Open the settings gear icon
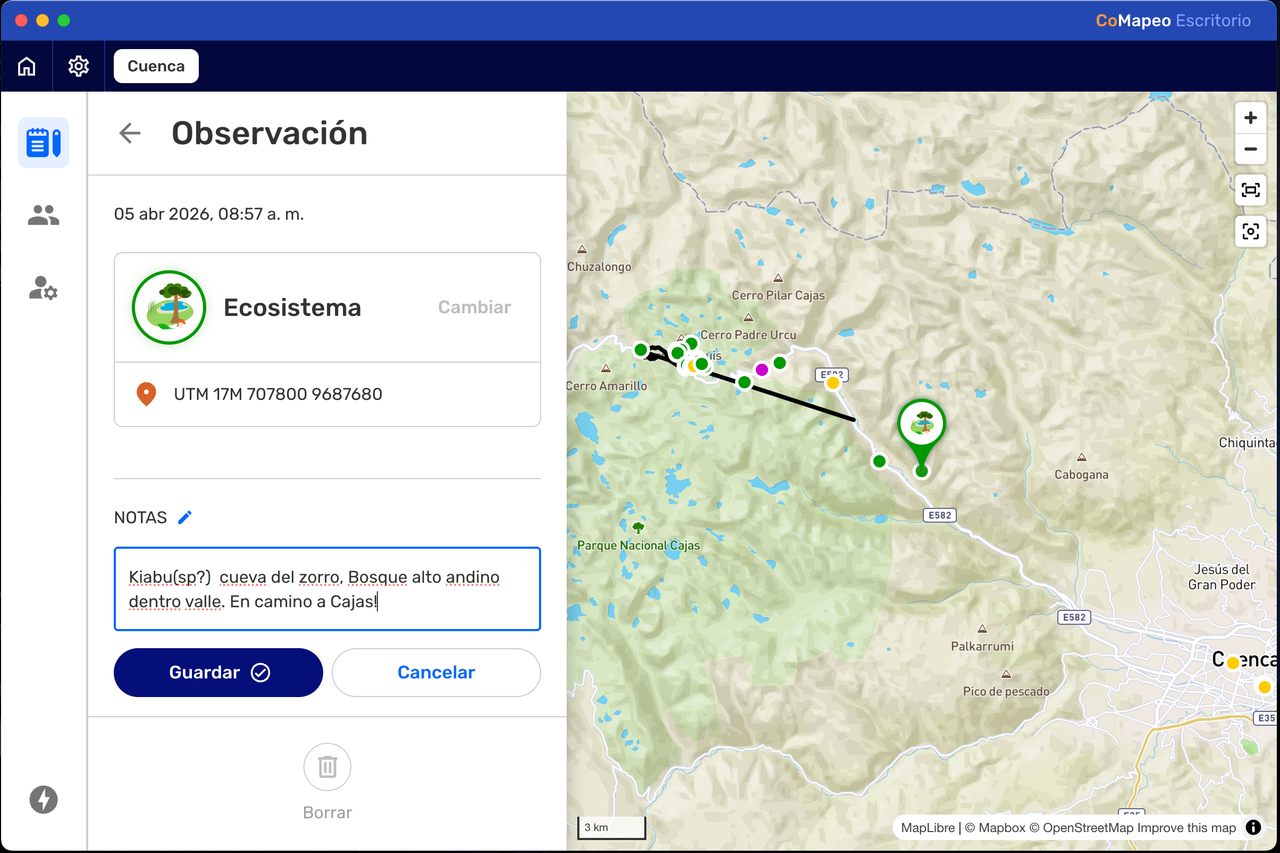 click(79, 66)
